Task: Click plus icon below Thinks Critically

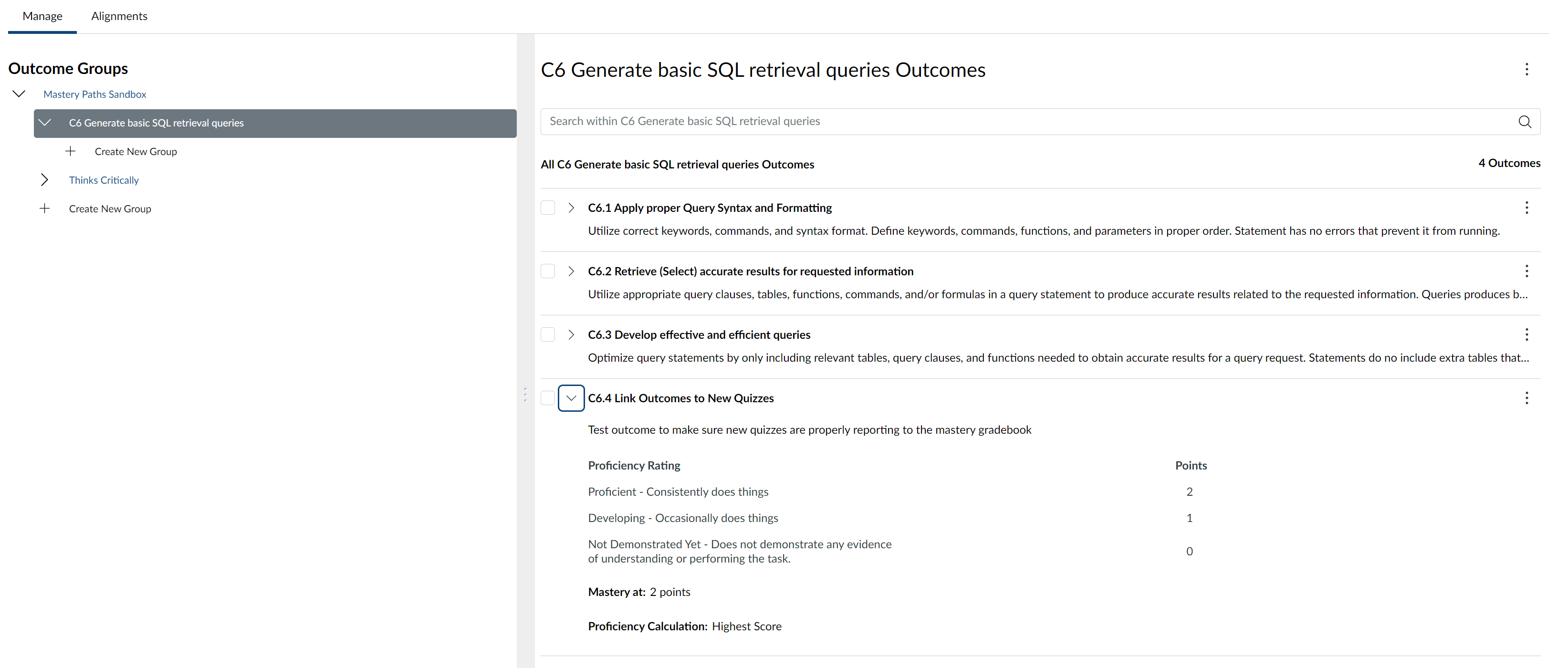Action: [x=44, y=208]
